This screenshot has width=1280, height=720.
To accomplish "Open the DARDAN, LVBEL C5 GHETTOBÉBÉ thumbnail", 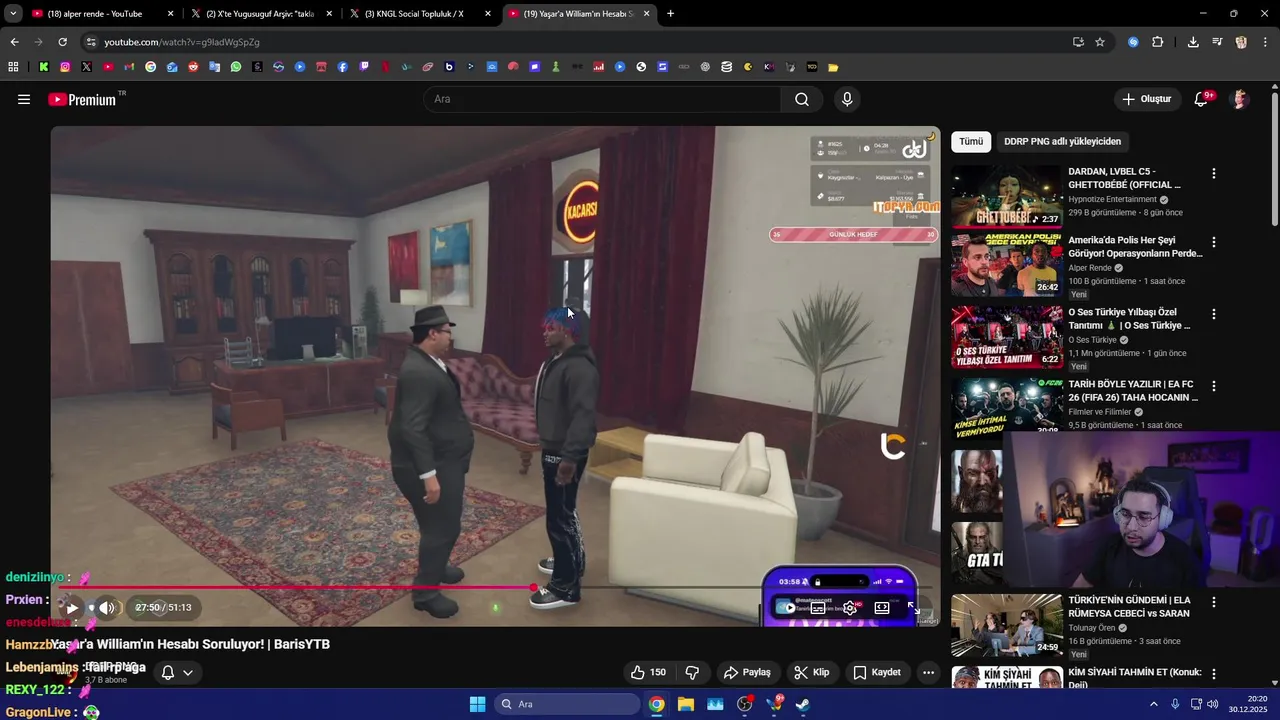I will pos(1006,197).
